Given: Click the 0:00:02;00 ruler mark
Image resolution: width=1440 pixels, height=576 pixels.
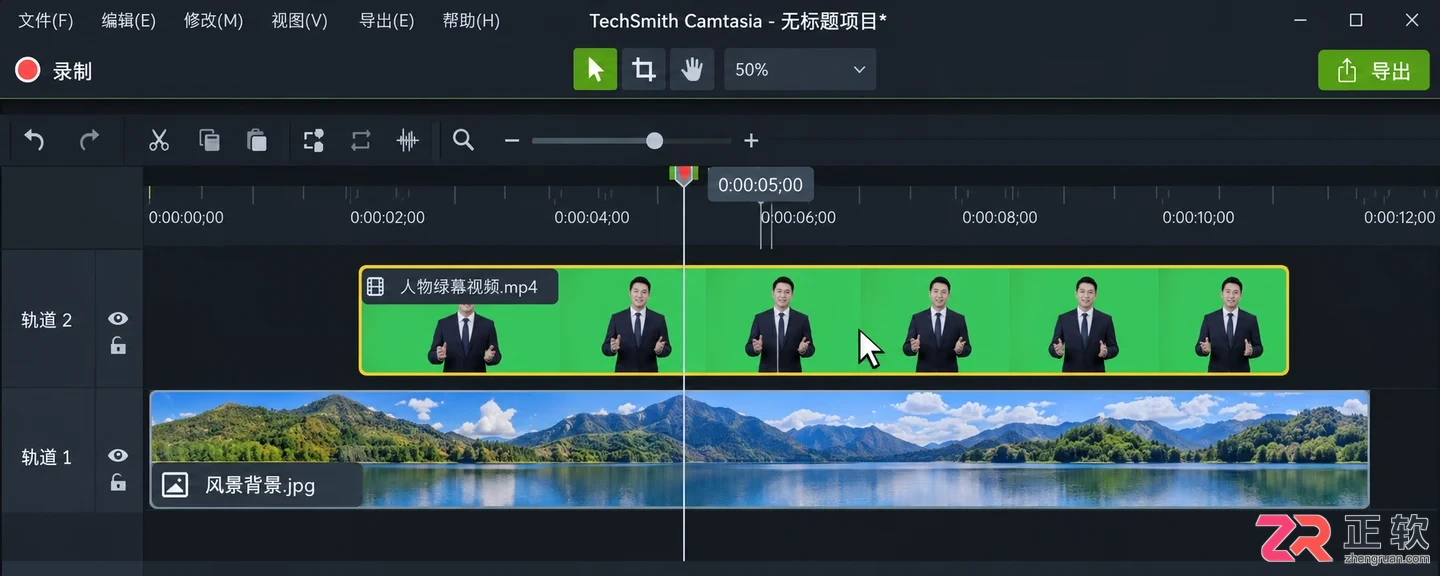Looking at the screenshot, I should pos(387,217).
